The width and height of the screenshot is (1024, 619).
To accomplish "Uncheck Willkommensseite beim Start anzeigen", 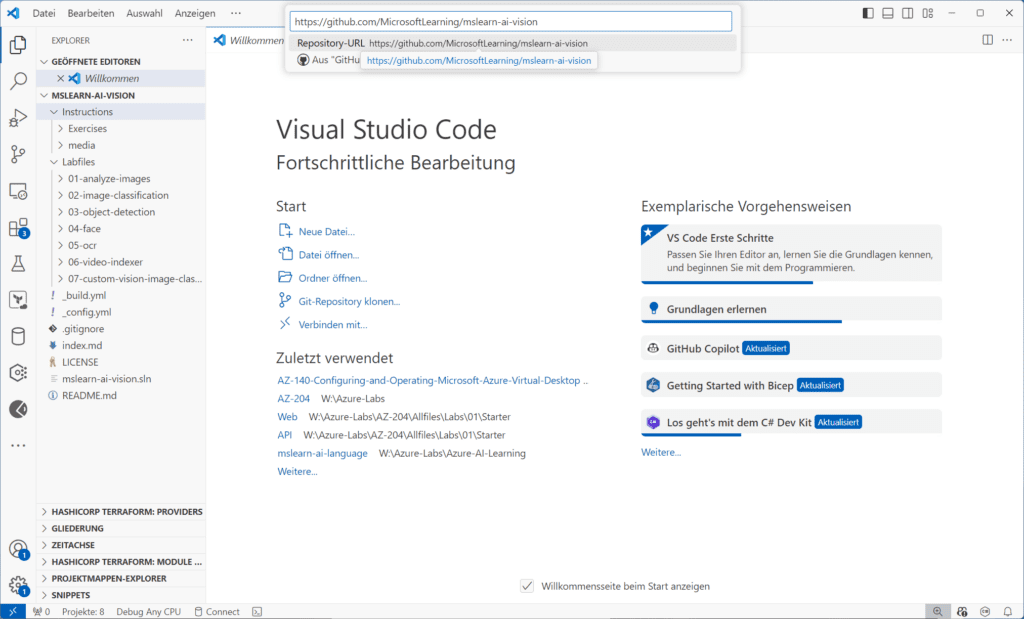I will [527, 586].
